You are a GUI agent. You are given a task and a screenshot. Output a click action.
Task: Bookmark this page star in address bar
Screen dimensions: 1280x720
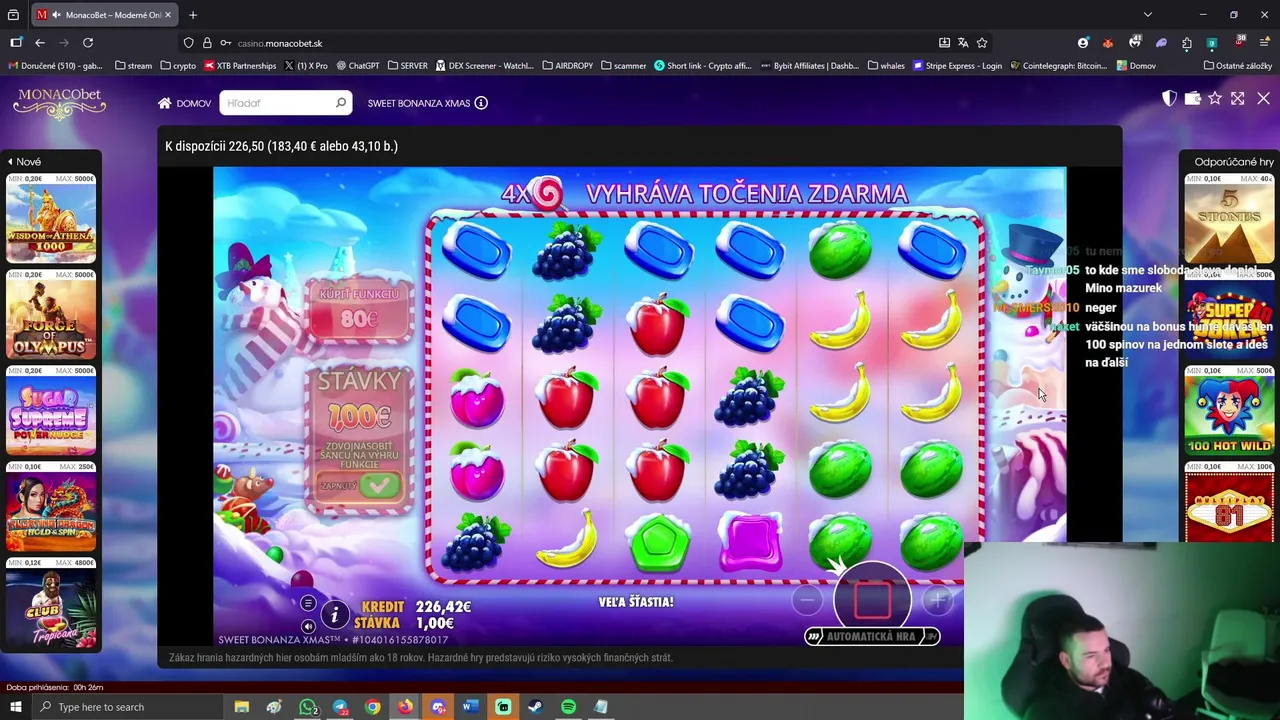pos(982,43)
